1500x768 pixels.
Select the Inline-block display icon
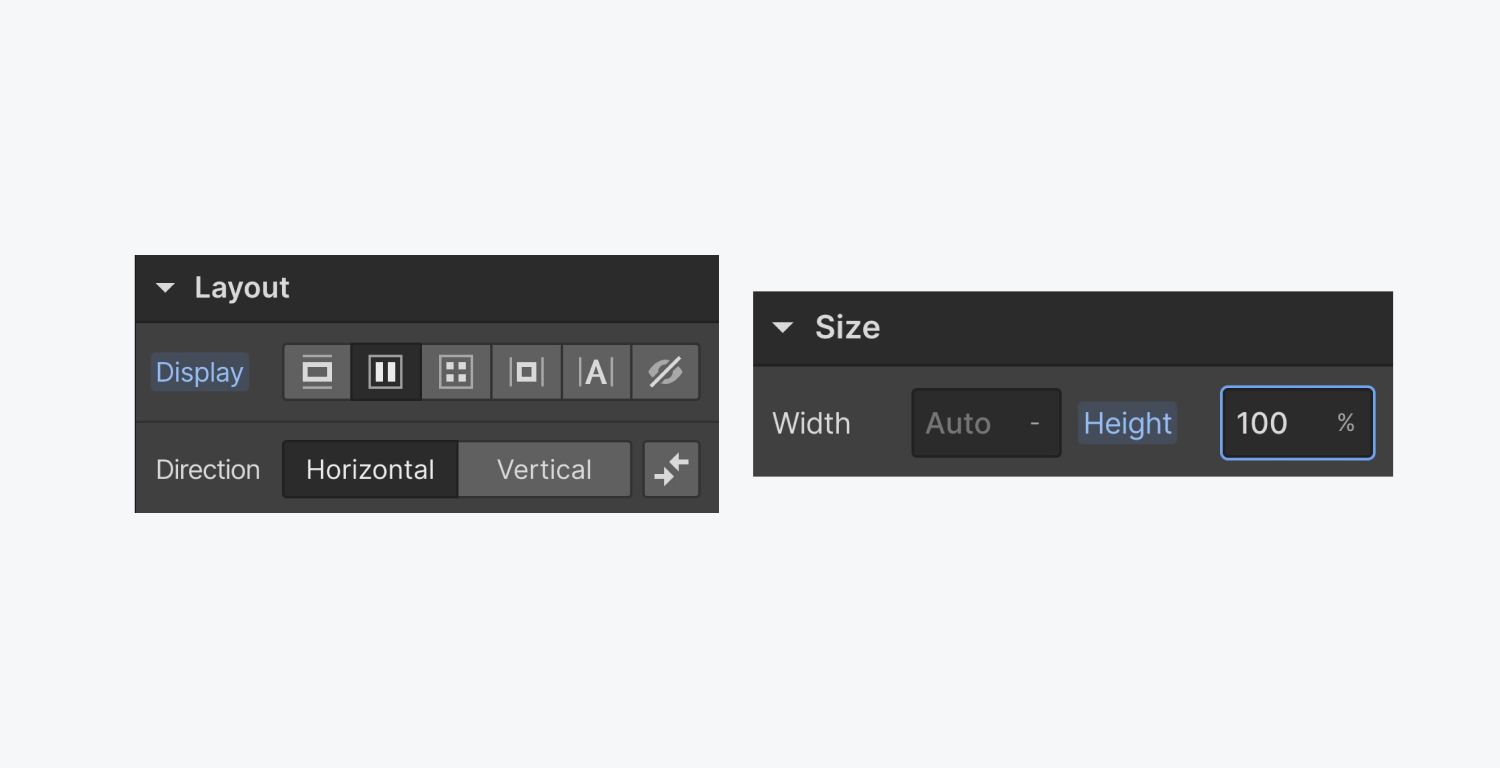coord(526,372)
